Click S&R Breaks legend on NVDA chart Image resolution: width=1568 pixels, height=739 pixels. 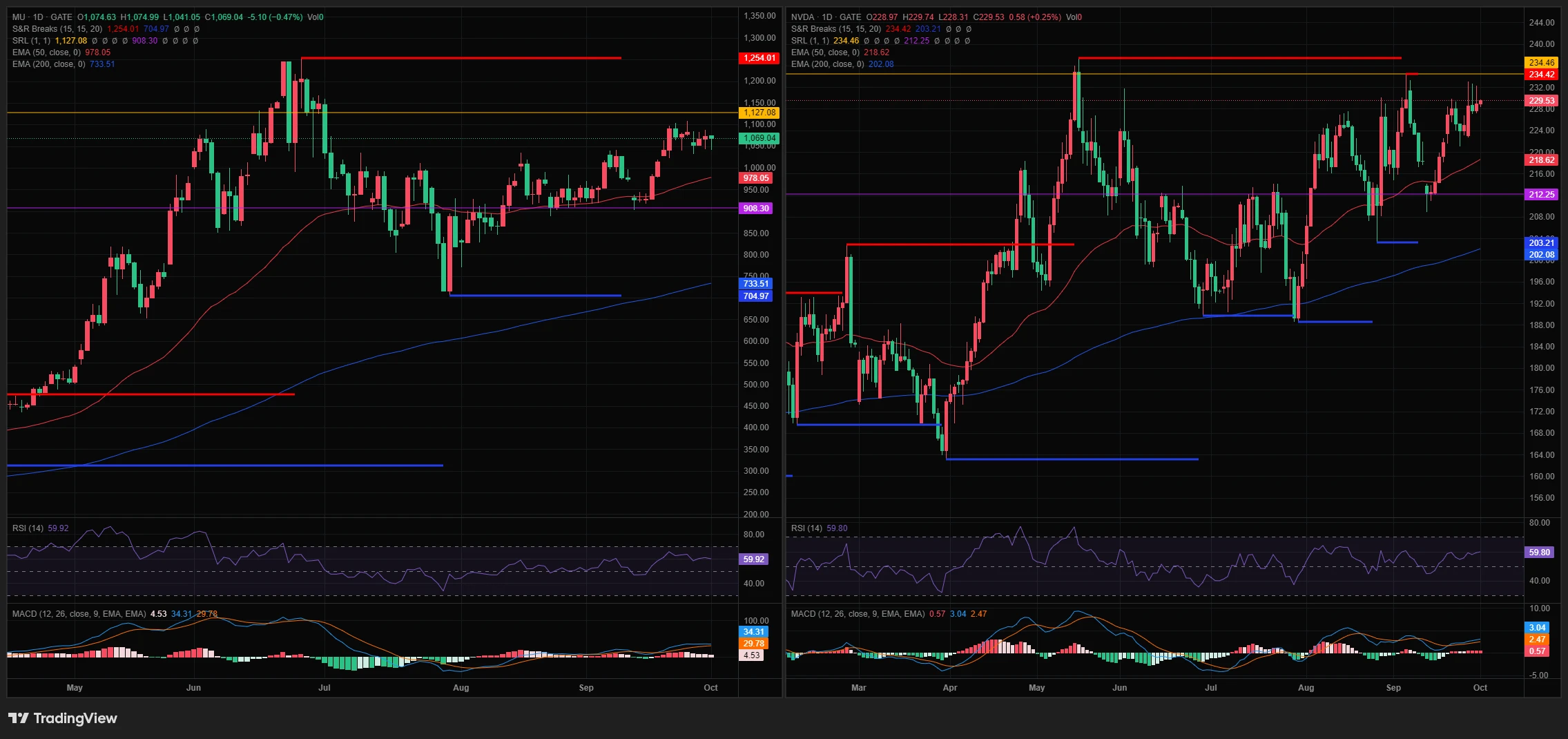(x=836, y=29)
